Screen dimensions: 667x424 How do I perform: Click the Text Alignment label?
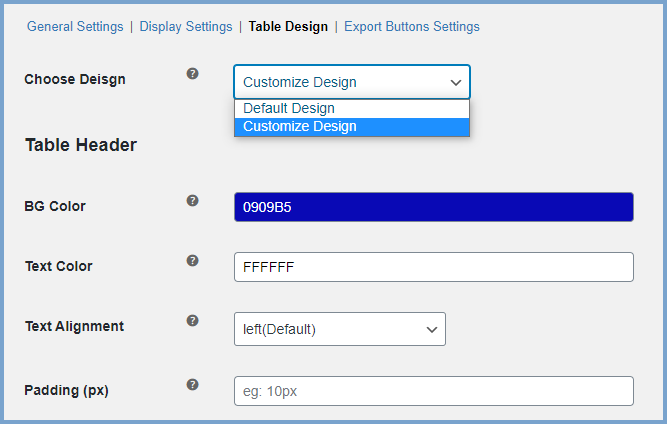[74, 326]
